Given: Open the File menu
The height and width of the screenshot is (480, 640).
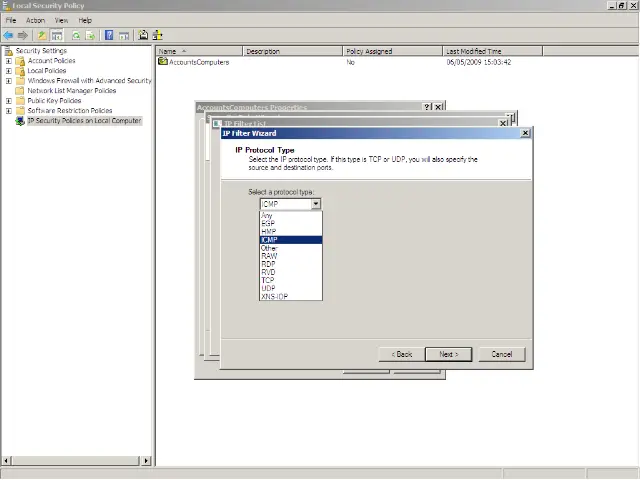Looking at the screenshot, I should coord(11,20).
